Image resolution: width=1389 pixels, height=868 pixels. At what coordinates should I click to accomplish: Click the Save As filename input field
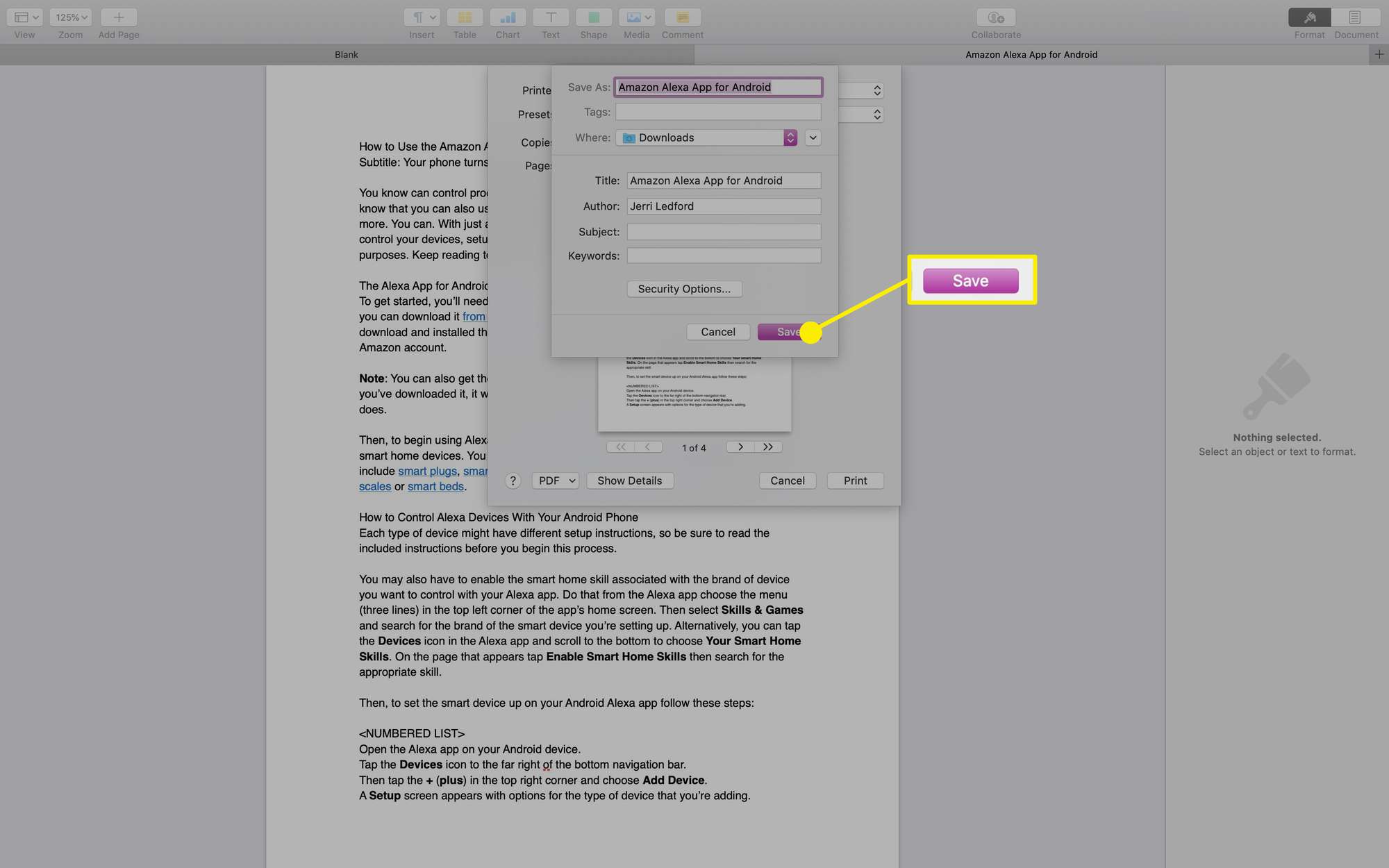[718, 87]
